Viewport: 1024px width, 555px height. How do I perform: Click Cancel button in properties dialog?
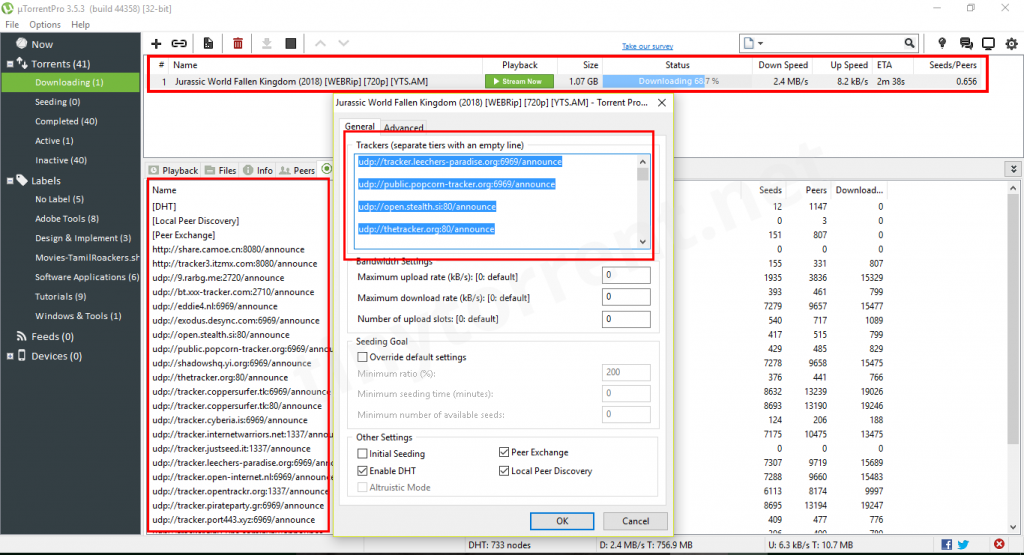pyautogui.click(x=635, y=521)
